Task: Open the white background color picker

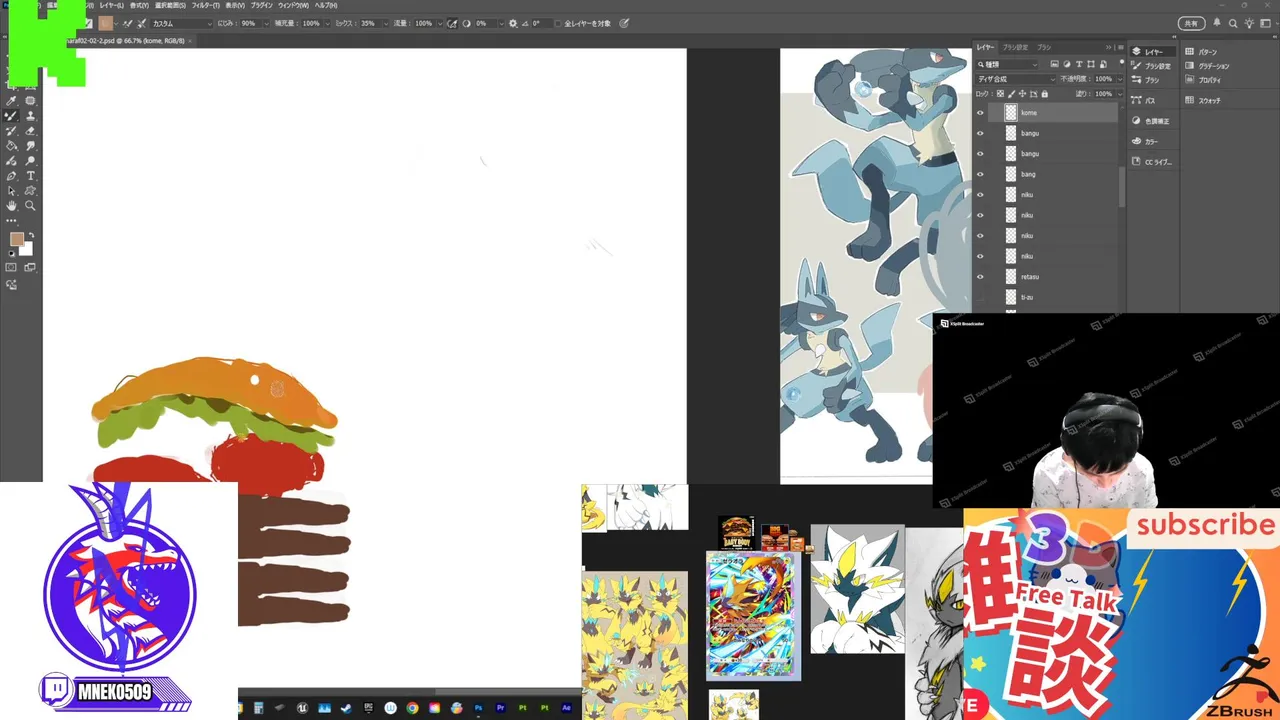Action: pos(28,251)
